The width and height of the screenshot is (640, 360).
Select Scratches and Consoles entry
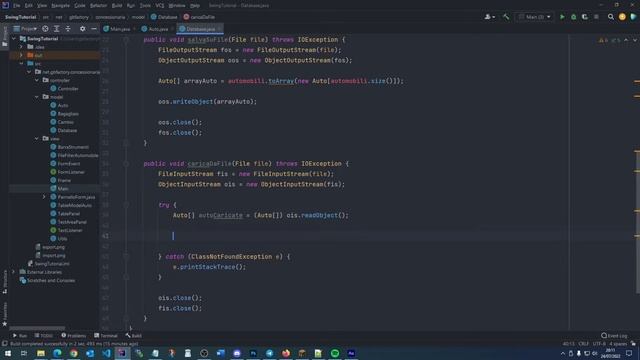(x=47, y=280)
